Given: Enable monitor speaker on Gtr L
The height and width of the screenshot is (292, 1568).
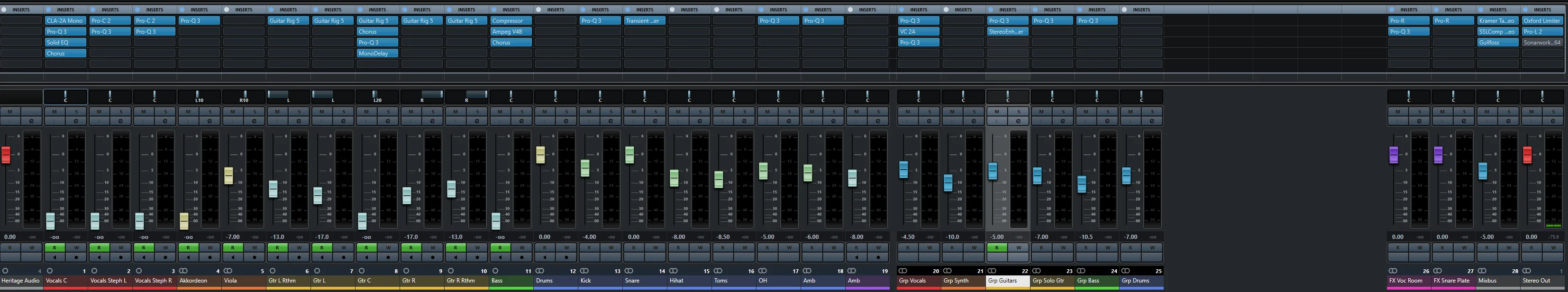Looking at the screenshot, I should tap(322, 257).
